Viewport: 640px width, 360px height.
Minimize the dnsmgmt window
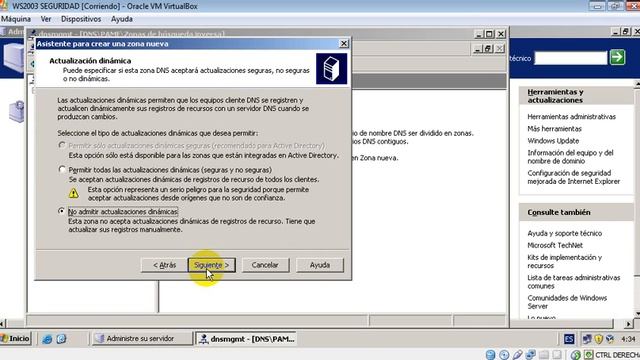coord(479,34)
